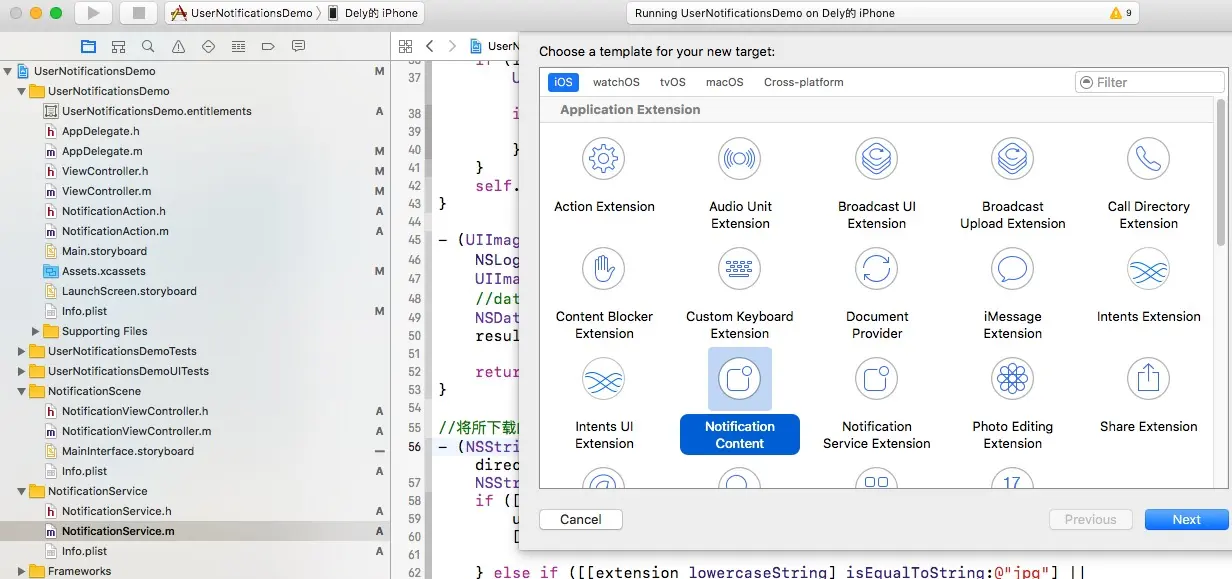Choose the Content Blocker Extension template

(604, 293)
